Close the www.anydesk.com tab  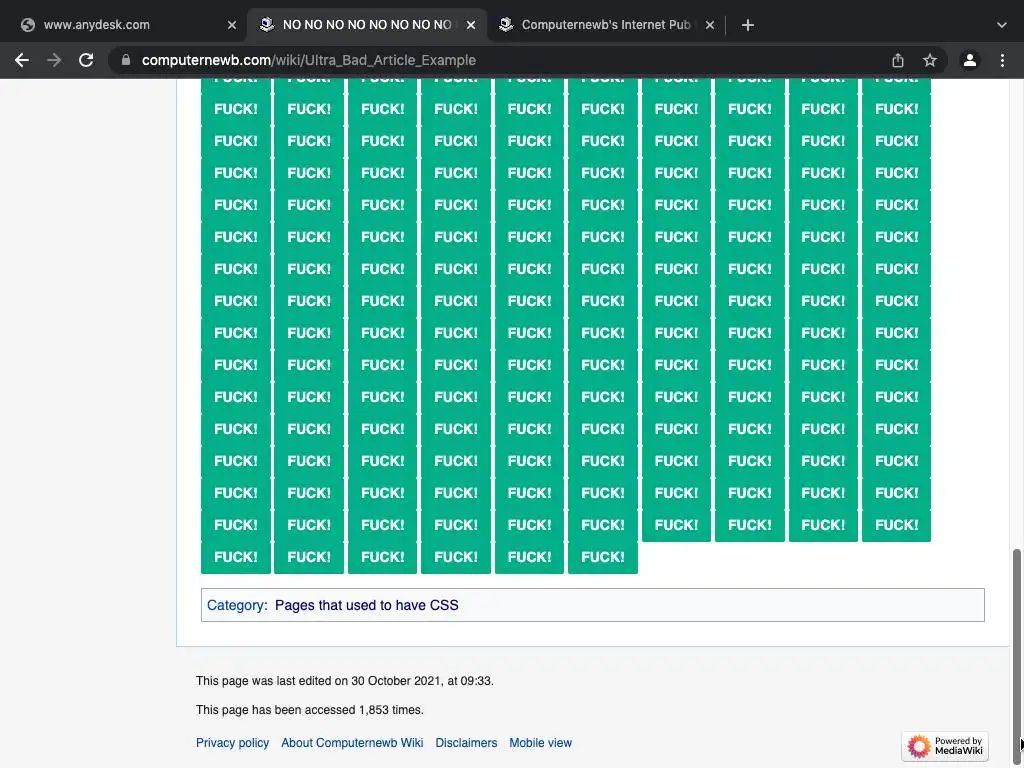[x=232, y=25]
